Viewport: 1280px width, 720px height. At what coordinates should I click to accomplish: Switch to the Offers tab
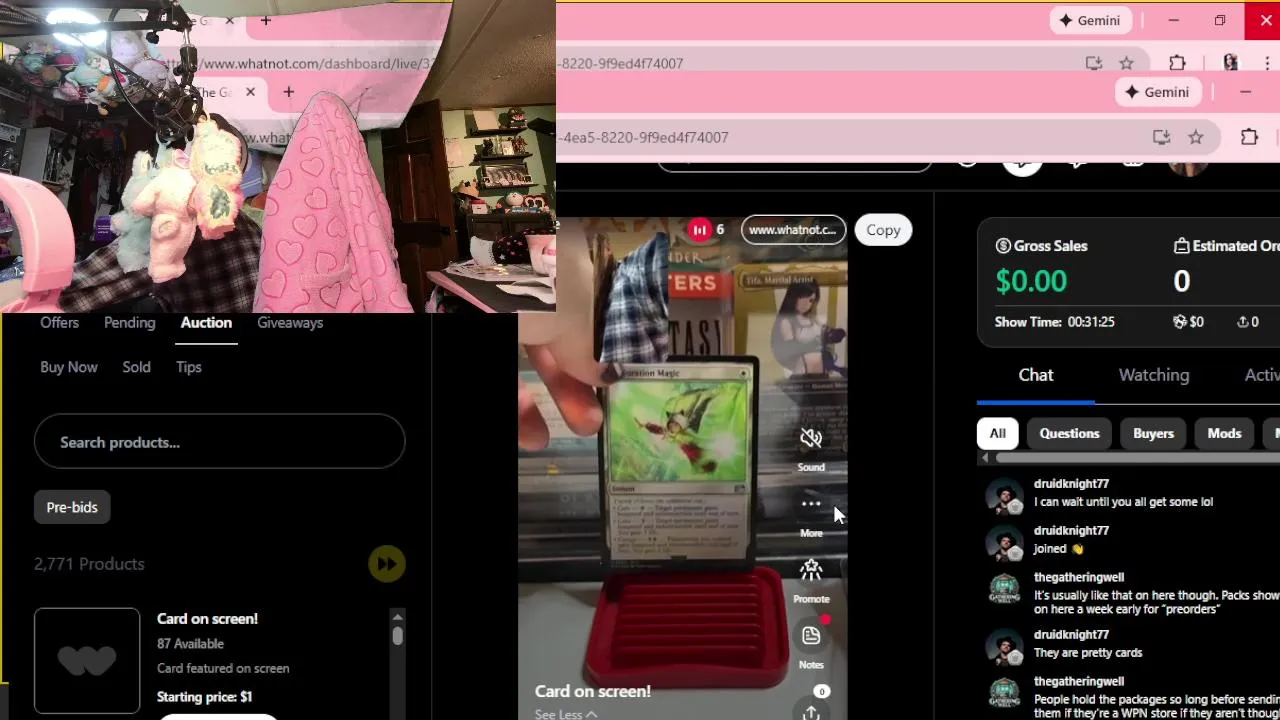(x=59, y=322)
